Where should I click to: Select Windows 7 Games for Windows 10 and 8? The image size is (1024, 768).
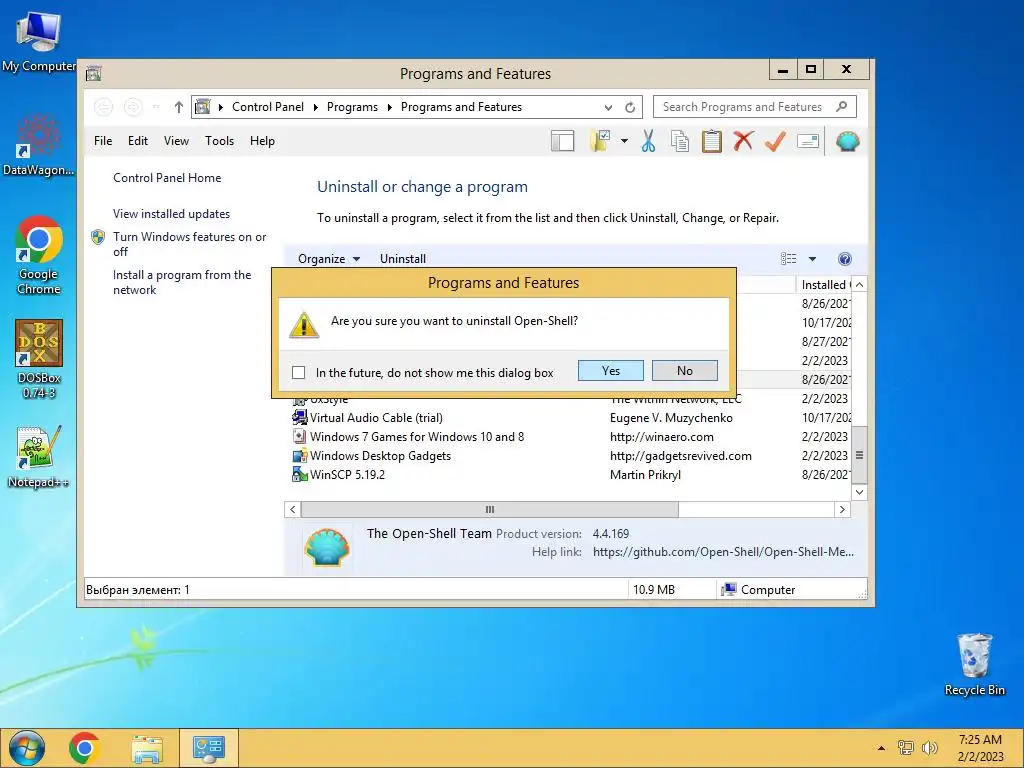[567, 436]
